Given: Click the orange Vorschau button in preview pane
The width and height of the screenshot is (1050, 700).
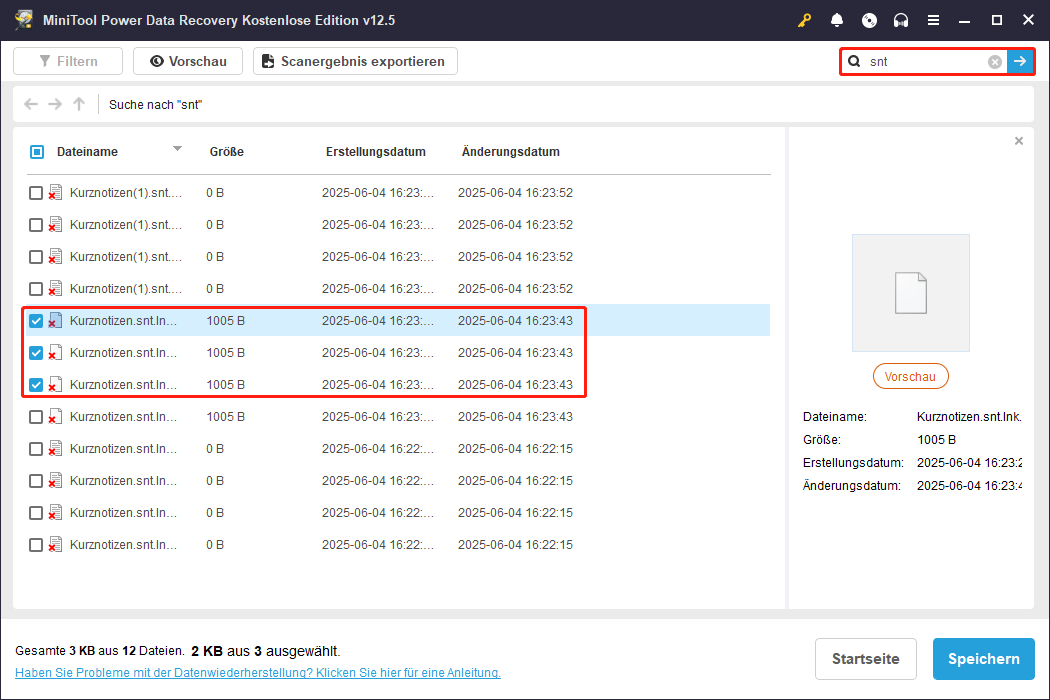Looking at the screenshot, I should pos(911,376).
